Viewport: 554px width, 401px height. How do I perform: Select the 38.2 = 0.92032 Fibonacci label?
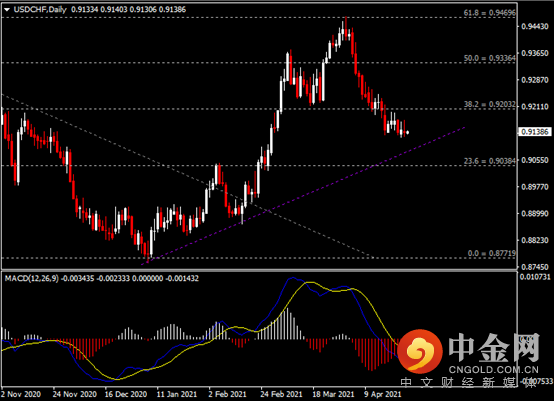point(489,104)
